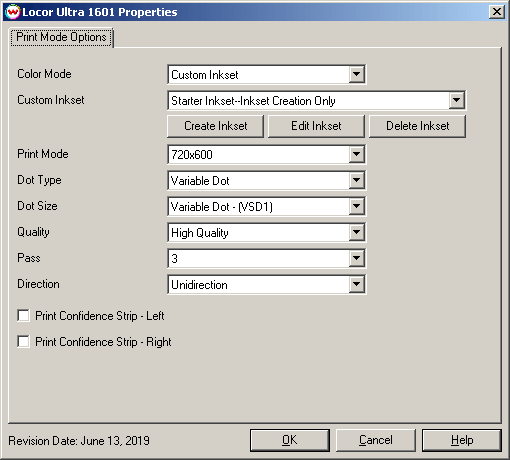
Task: Click the Create Inkset button
Action: tap(215, 126)
